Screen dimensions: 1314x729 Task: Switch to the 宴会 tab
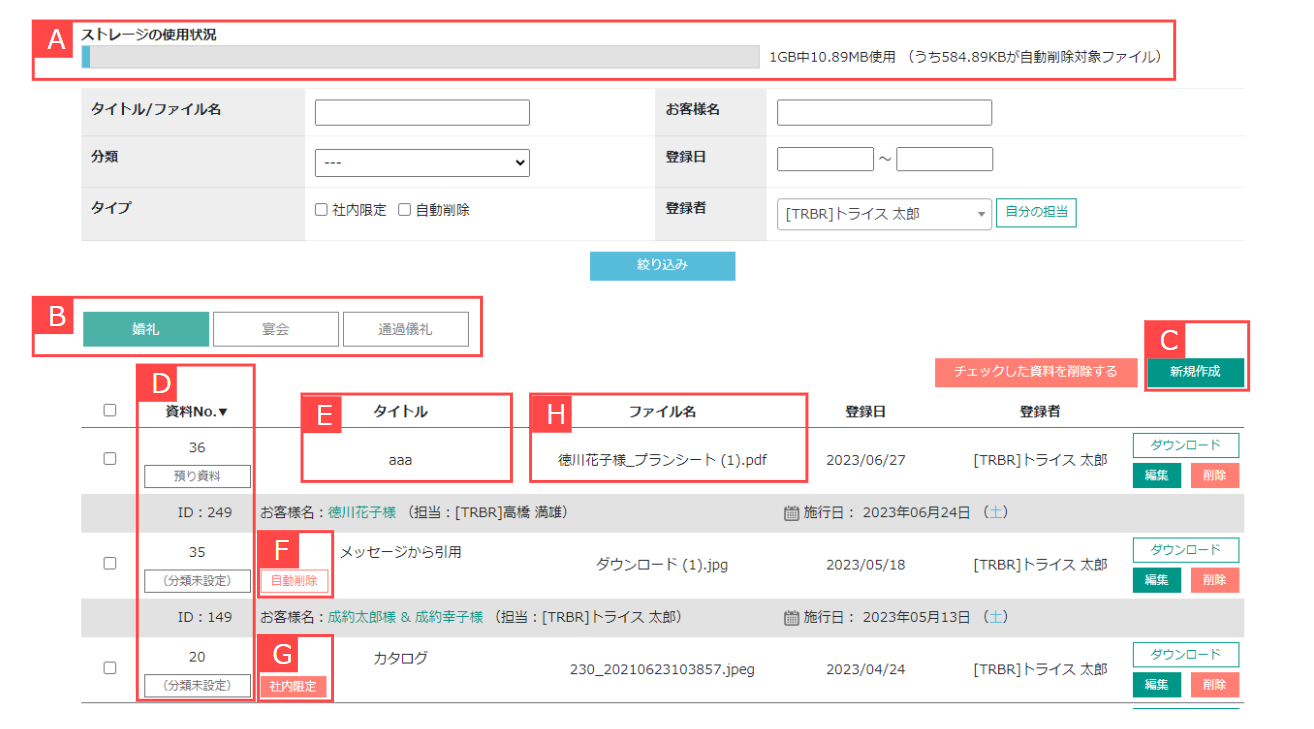pos(275,329)
